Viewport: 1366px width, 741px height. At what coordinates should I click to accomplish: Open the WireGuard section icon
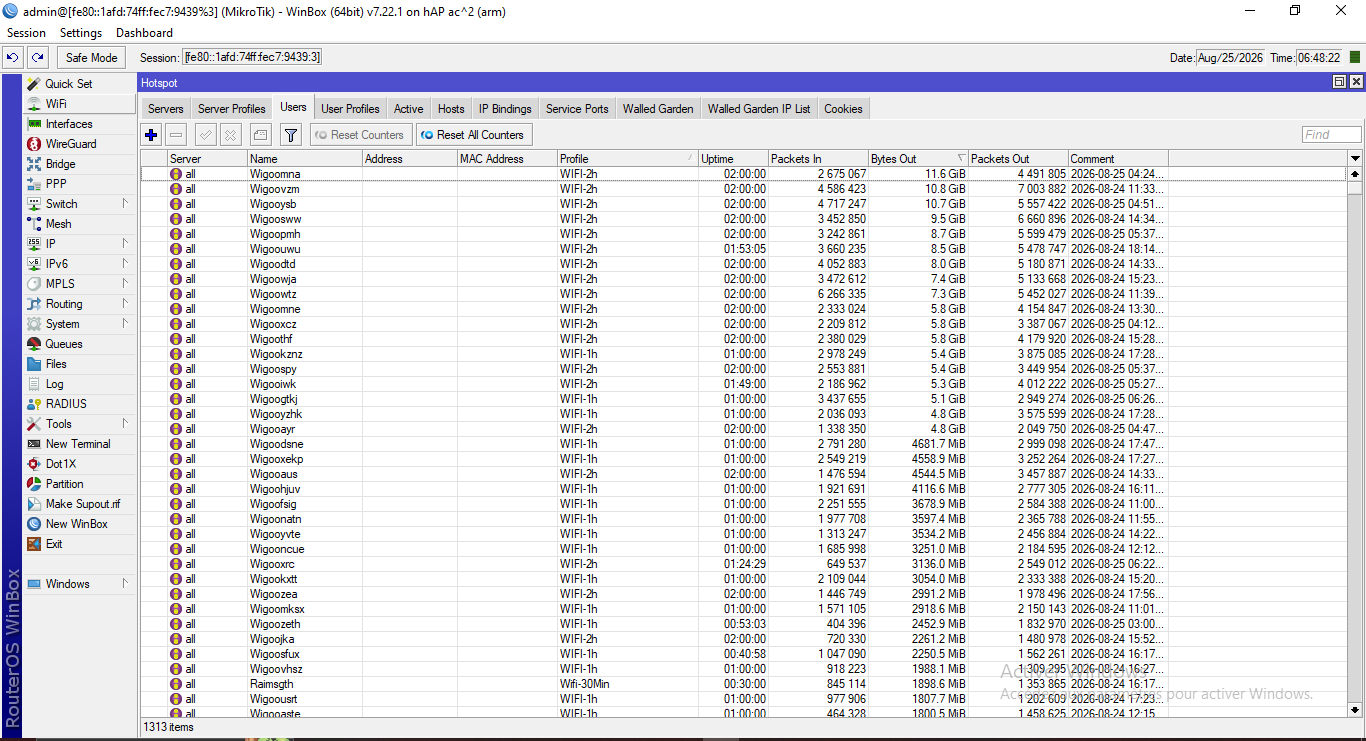tap(35, 144)
